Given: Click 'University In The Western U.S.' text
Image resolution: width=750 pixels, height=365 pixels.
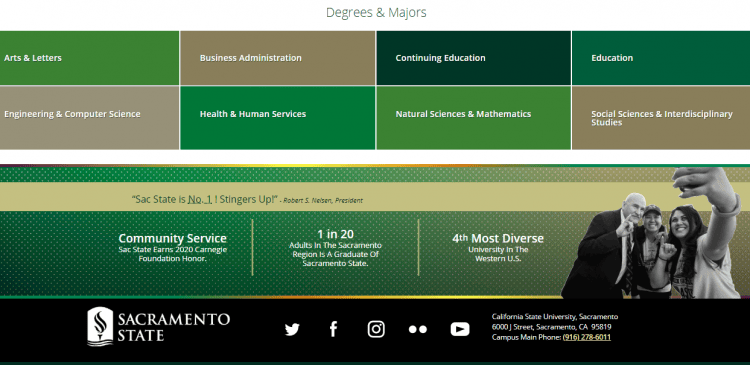Looking at the screenshot, I should pos(498,254).
